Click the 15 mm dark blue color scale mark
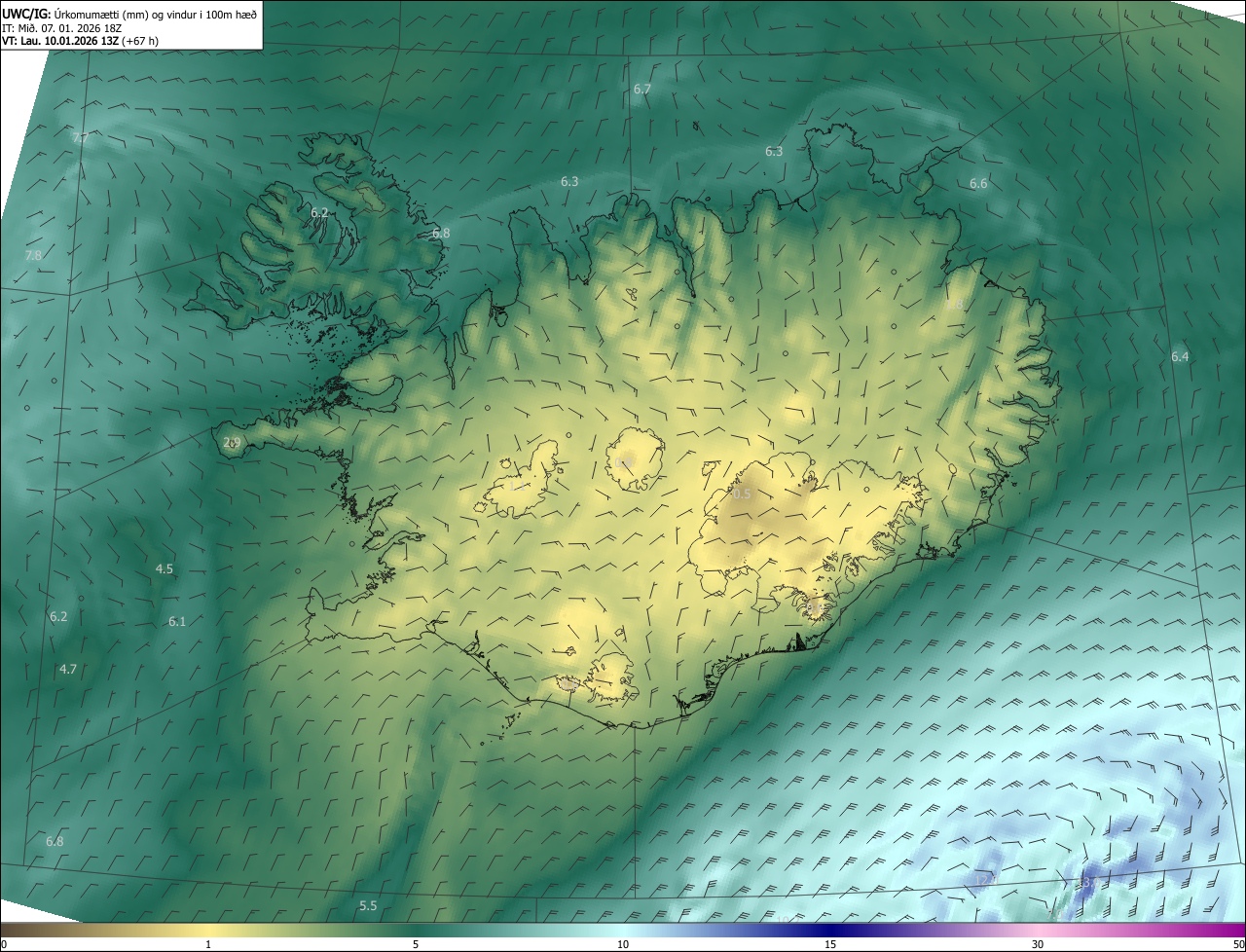1246x952 pixels. click(x=830, y=944)
